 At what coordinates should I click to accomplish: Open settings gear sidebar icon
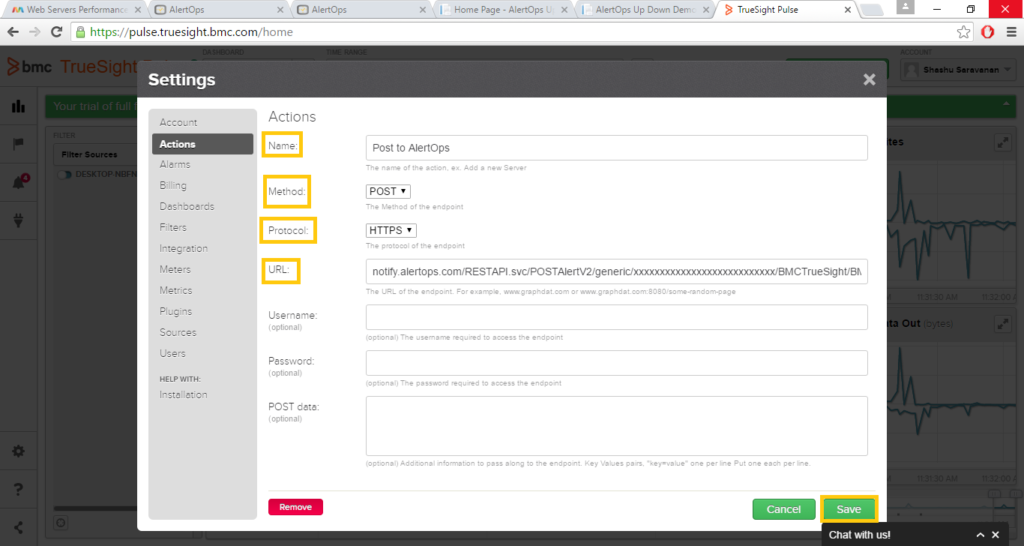pyautogui.click(x=18, y=451)
